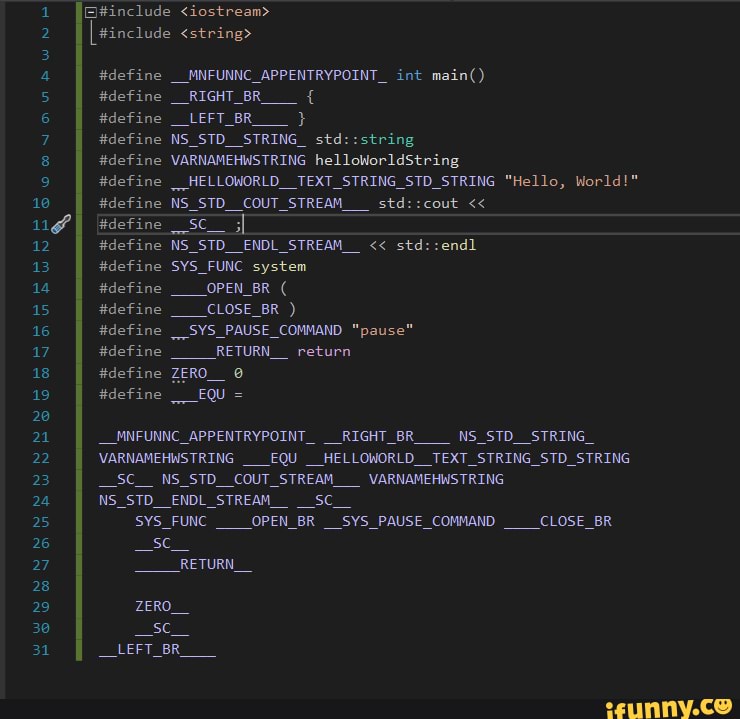Click <iostream> in the first include

click(x=225, y=11)
